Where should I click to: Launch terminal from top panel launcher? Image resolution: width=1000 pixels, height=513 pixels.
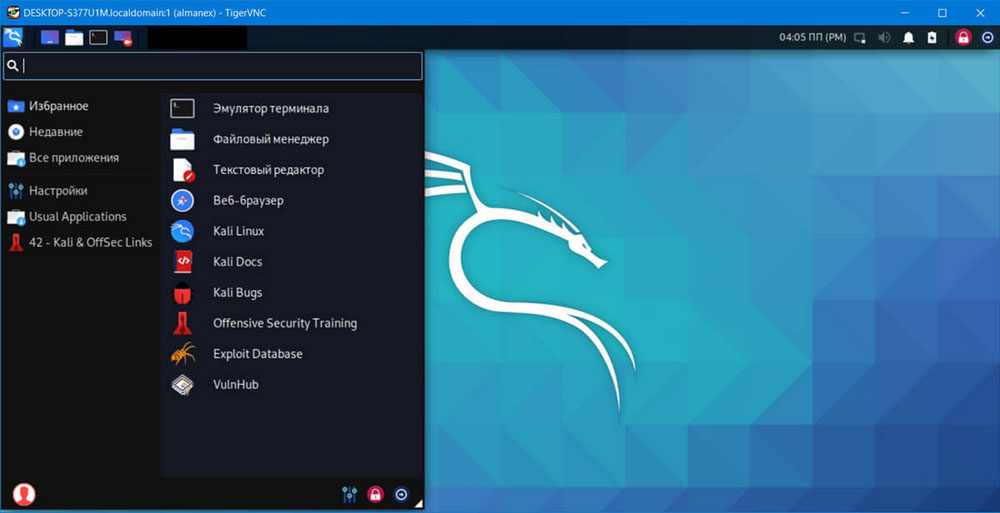coord(98,38)
